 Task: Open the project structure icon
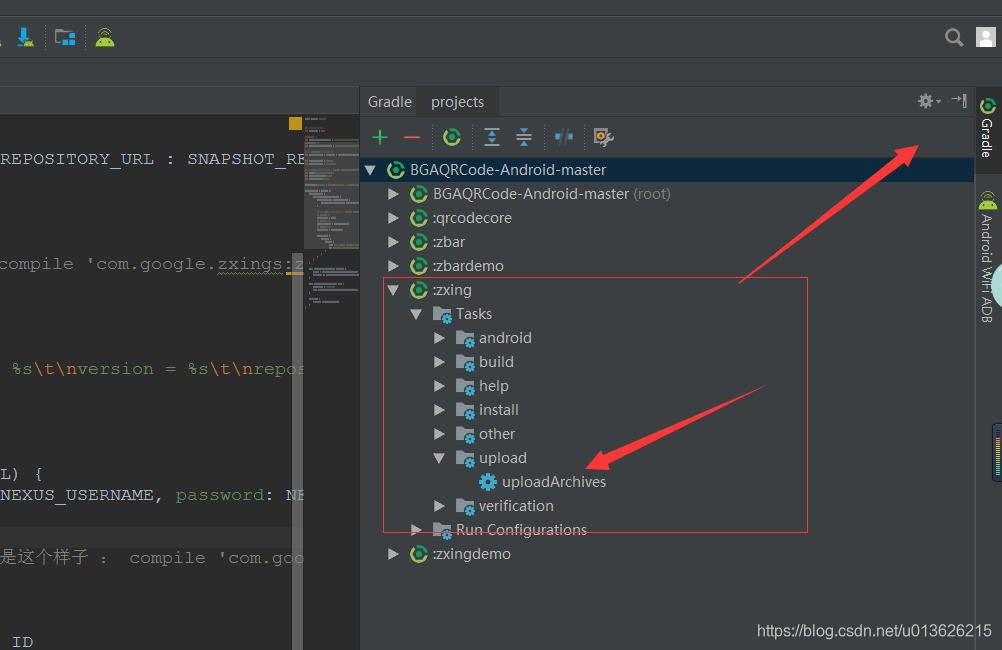coord(65,38)
